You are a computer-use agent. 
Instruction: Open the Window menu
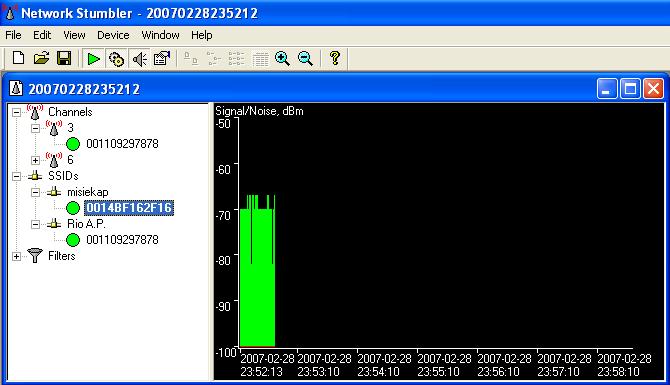tap(160, 35)
